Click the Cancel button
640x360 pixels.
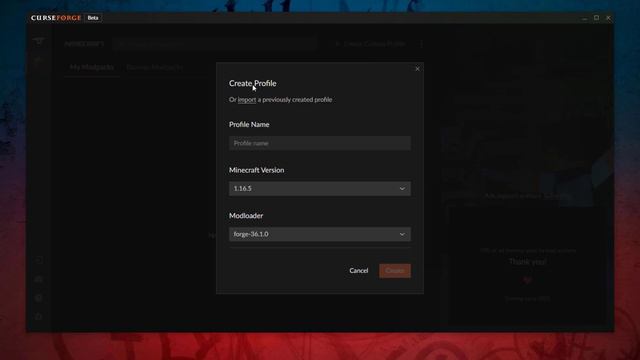pyautogui.click(x=358, y=271)
